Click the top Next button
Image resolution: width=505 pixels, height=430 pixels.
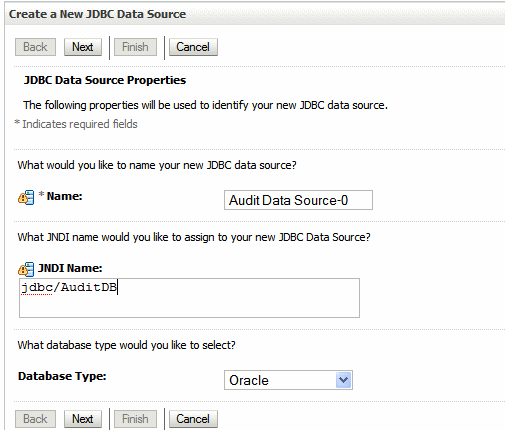click(x=83, y=47)
